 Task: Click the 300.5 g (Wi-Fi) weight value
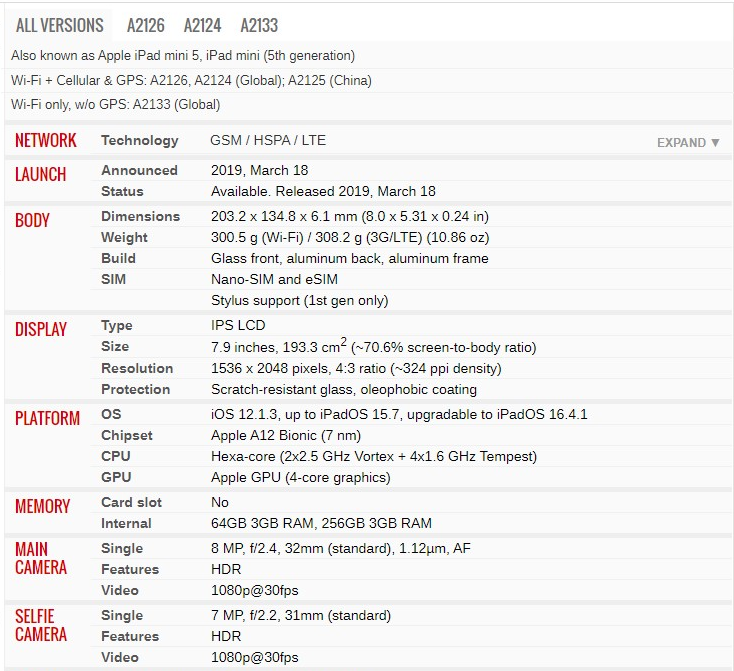click(x=350, y=238)
